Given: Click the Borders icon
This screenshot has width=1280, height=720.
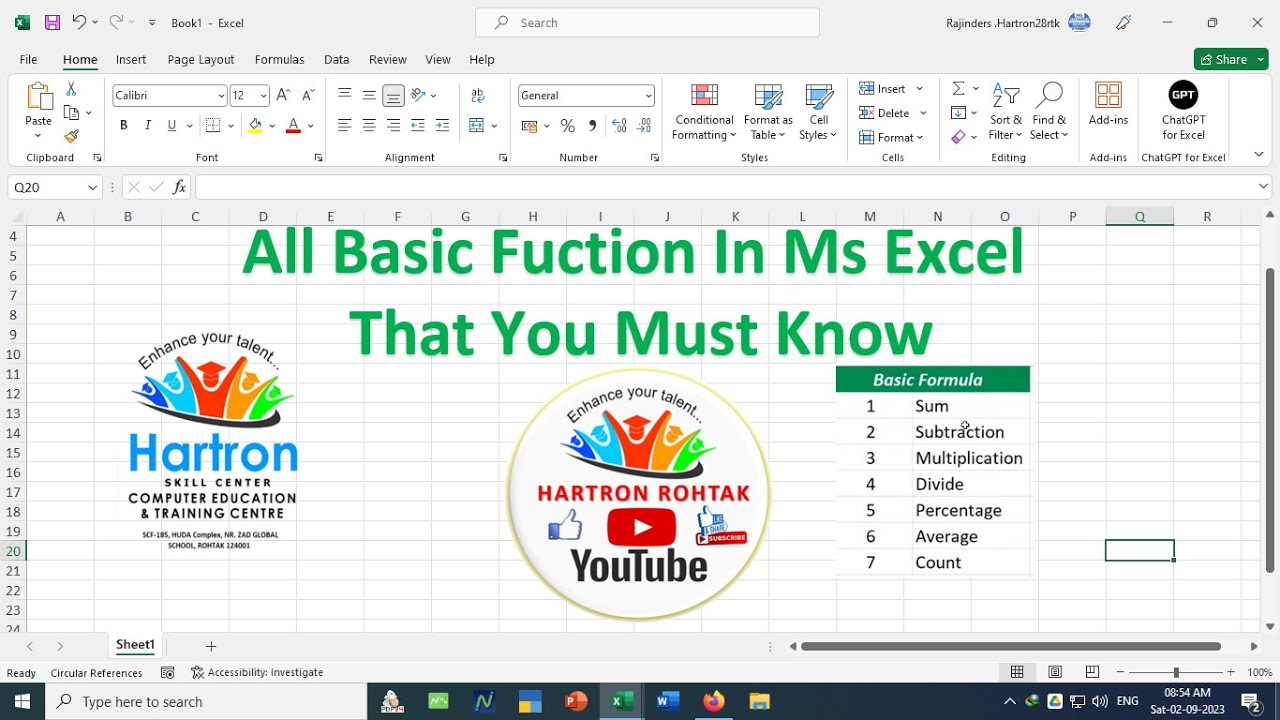Looking at the screenshot, I should coord(213,125).
